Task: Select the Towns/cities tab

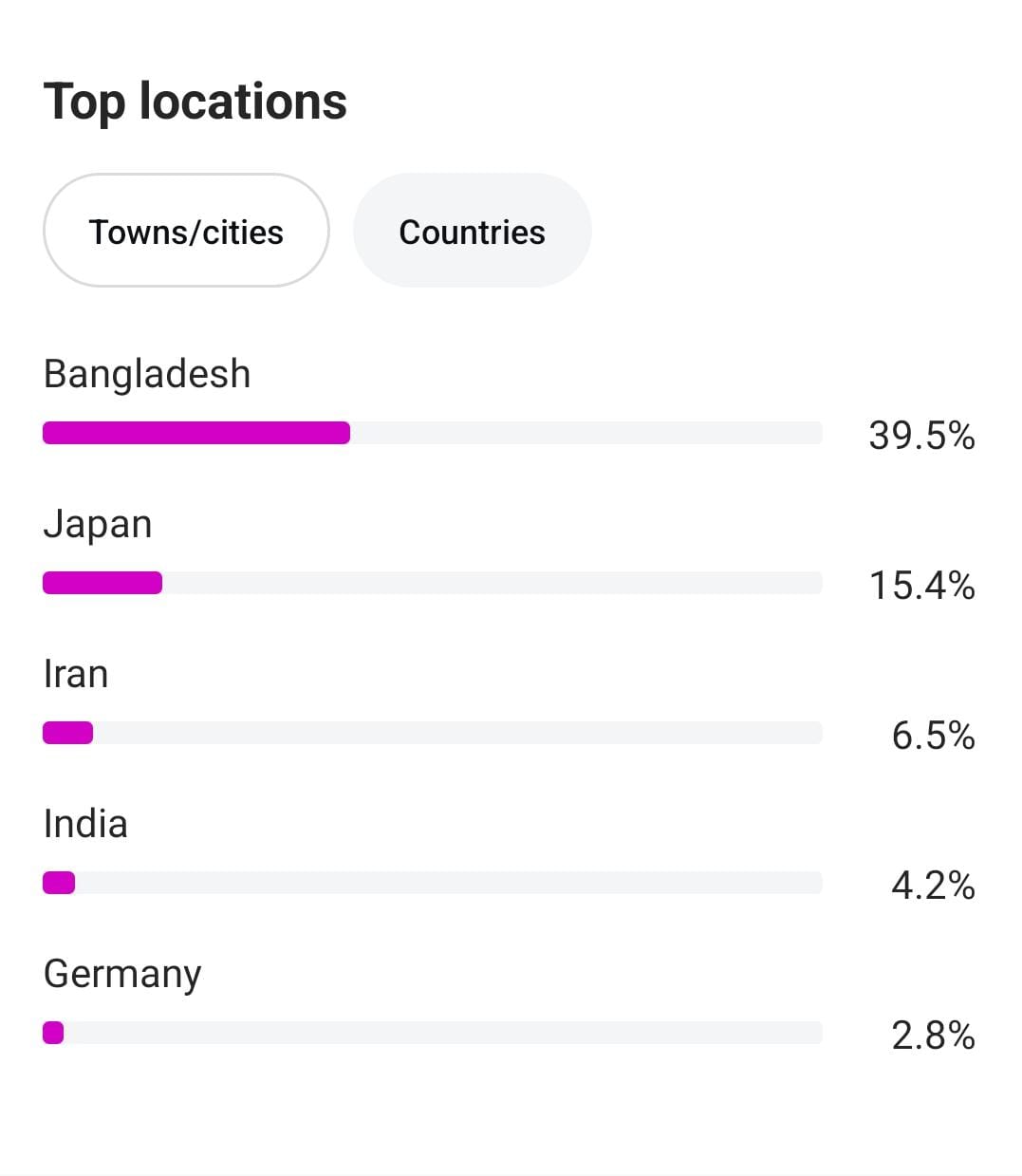Action: [x=186, y=231]
